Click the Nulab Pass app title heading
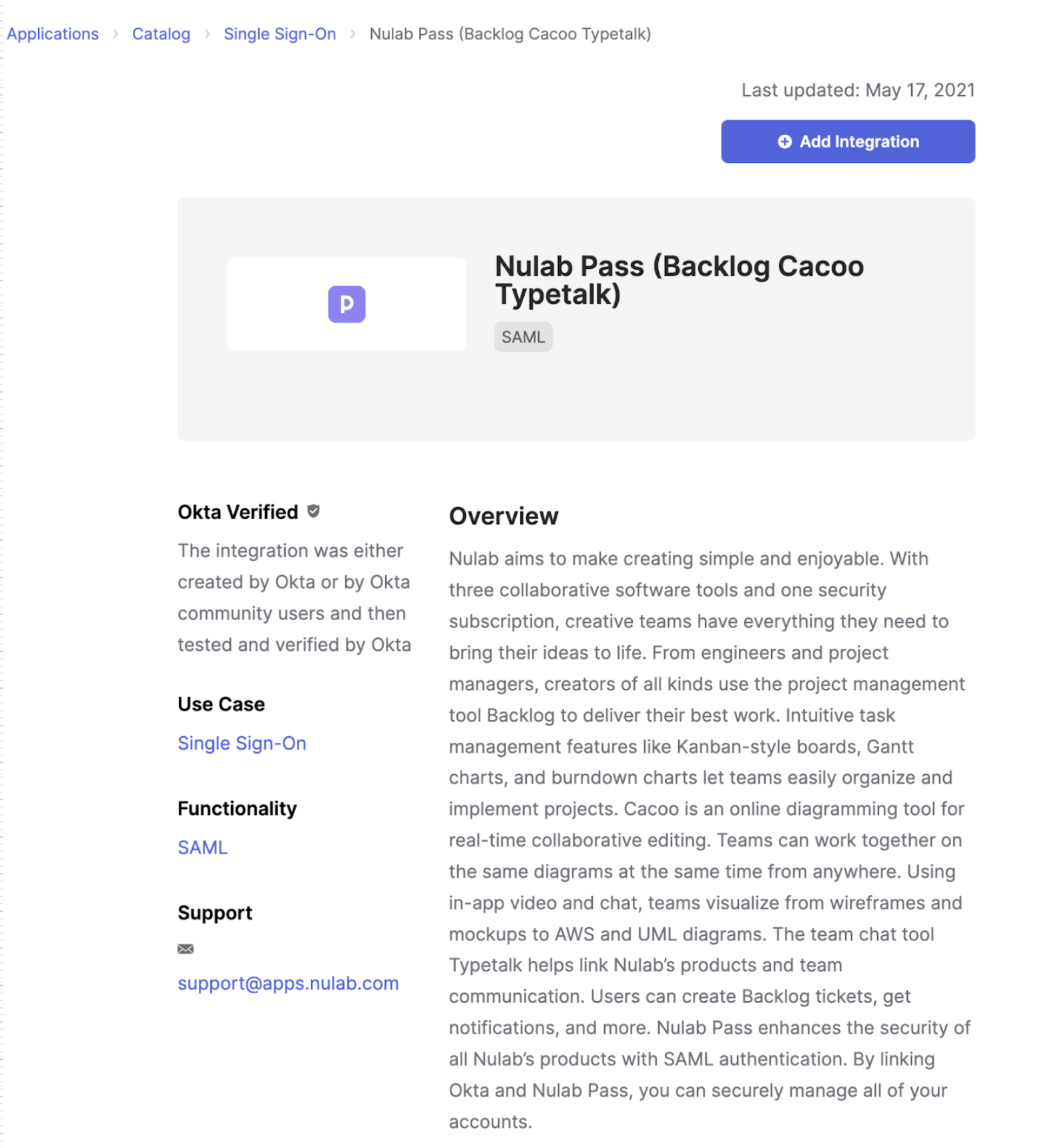Viewport: 1048px width, 1148px height. coord(679,280)
